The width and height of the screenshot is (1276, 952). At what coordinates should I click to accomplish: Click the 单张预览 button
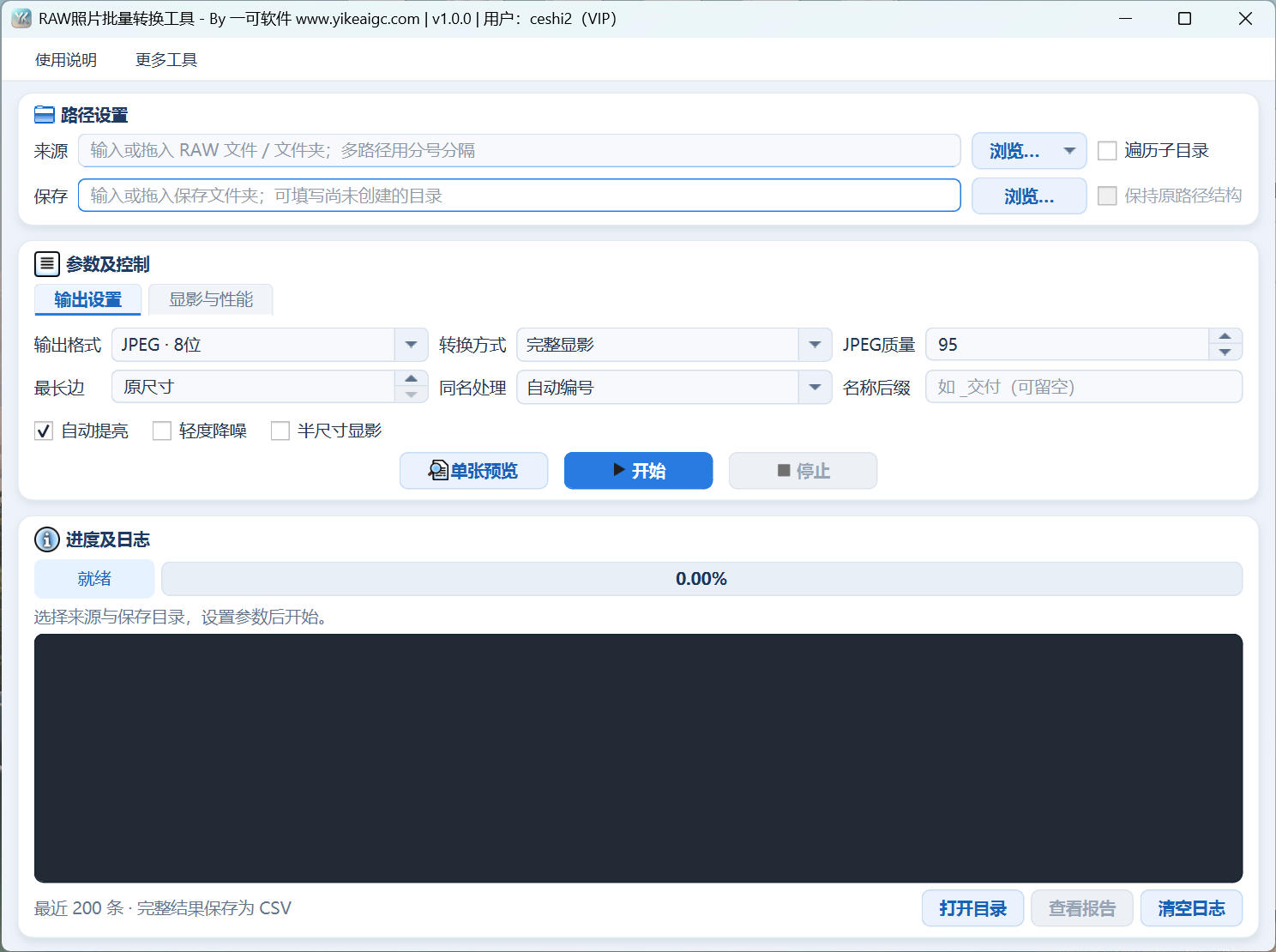click(473, 471)
